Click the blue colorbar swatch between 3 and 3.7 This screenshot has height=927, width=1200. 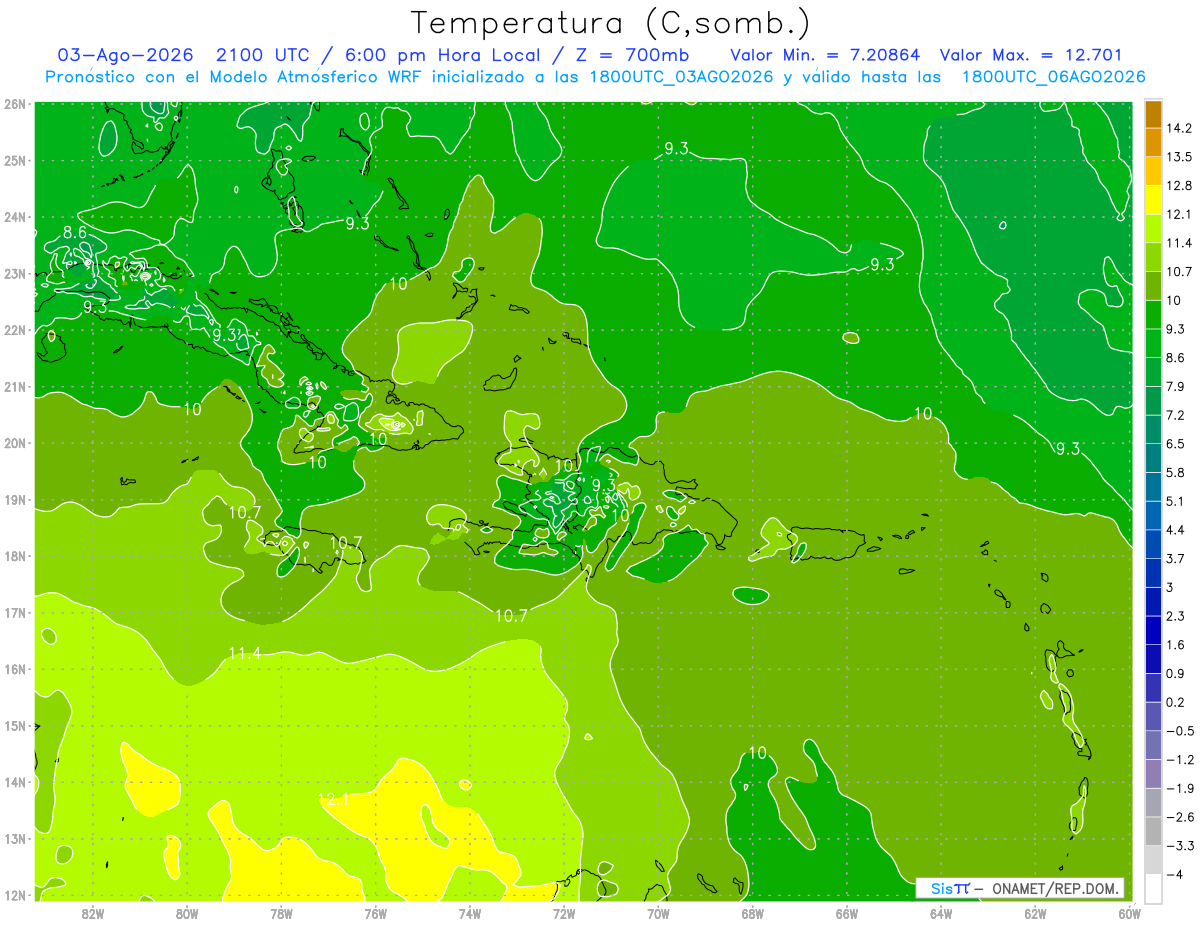[1153, 571]
